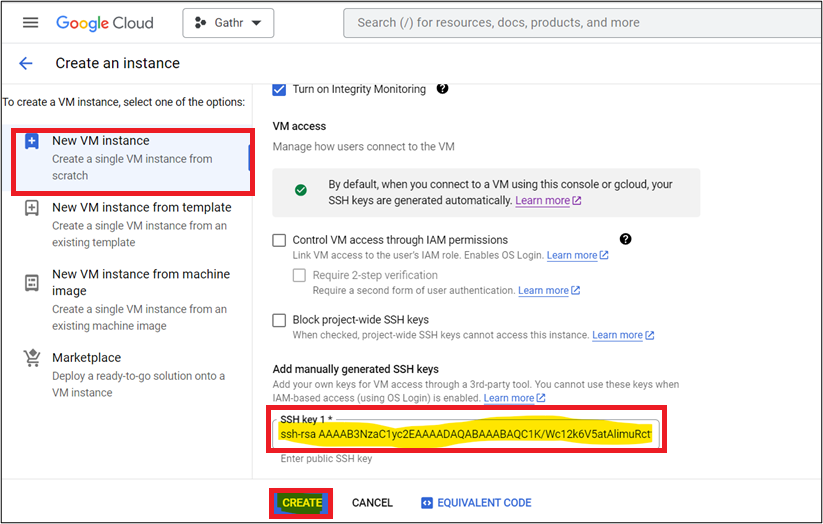Check Block project-wide SSH keys
Image resolution: width=823 pixels, height=524 pixels.
click(x=280, y=320)
